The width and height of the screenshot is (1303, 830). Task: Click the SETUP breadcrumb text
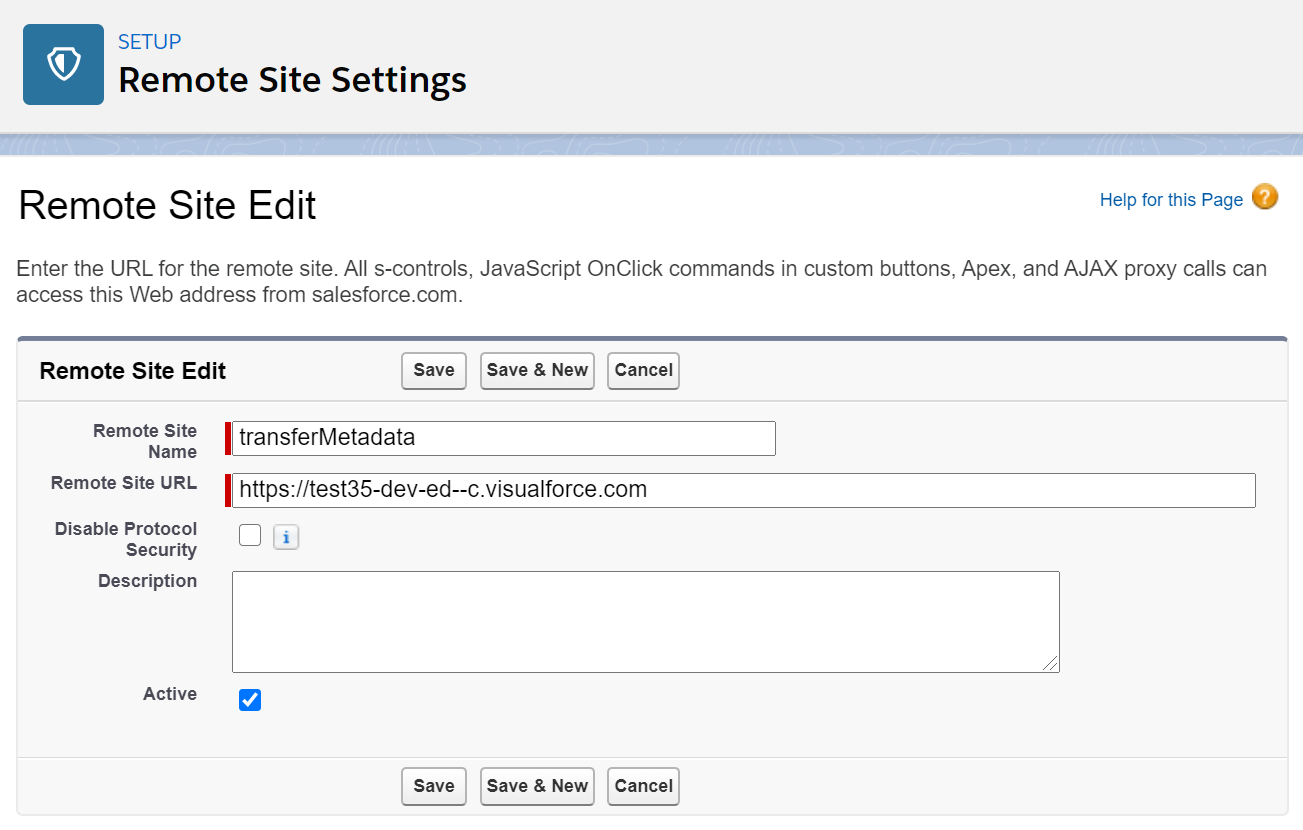coord(149,42)
